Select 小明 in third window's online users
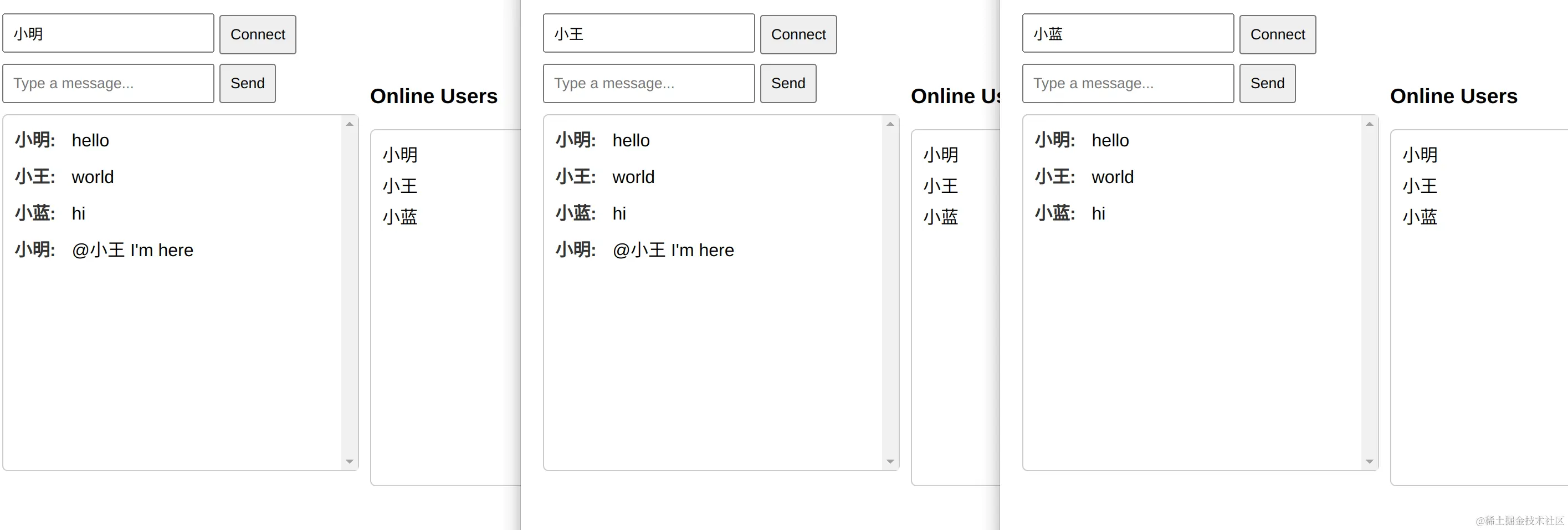The height and width of the screenshot is (530, 1568). pos(1420,155)
